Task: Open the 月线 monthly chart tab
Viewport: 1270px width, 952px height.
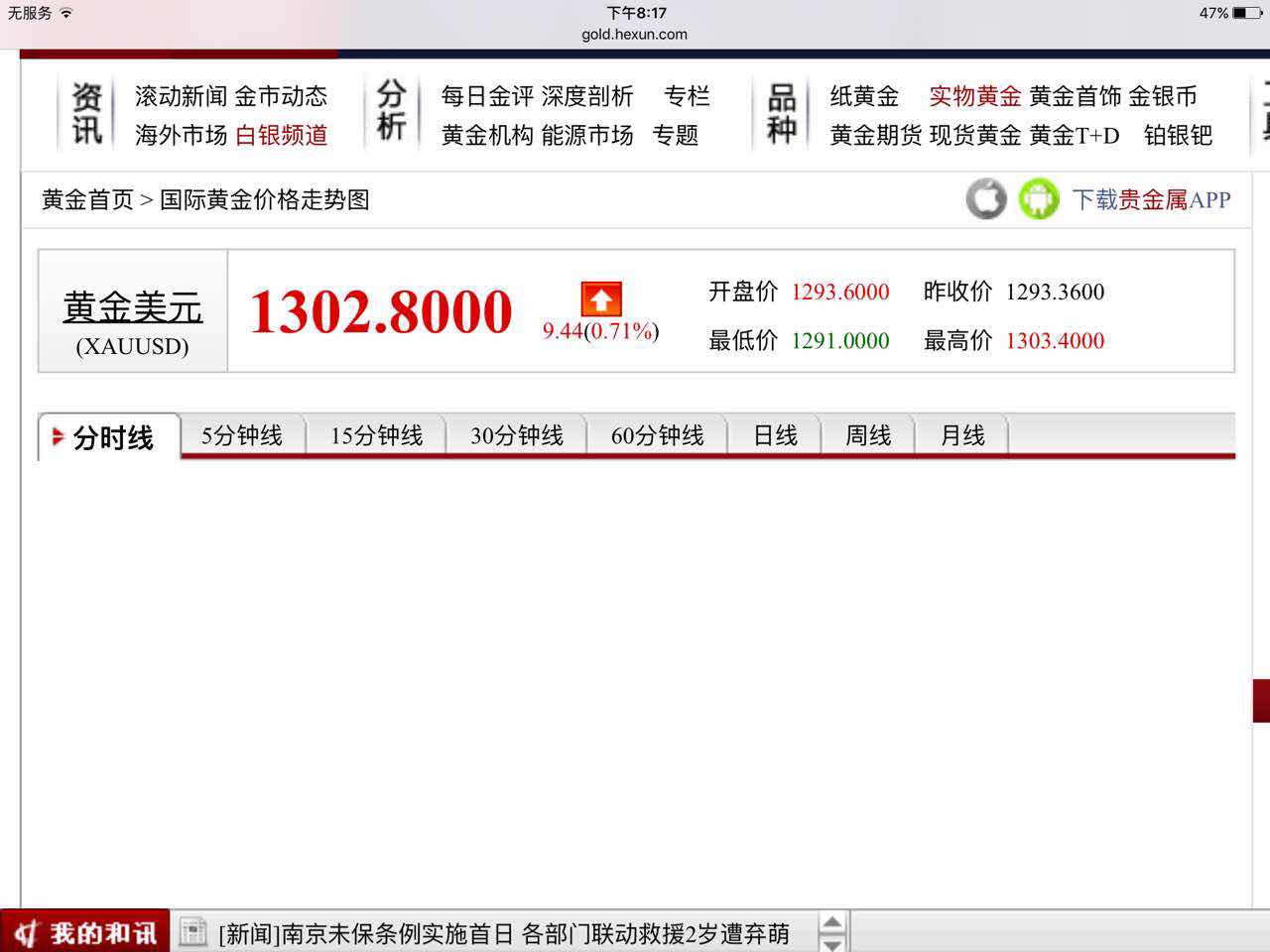Action: click(x=961, y=435)
